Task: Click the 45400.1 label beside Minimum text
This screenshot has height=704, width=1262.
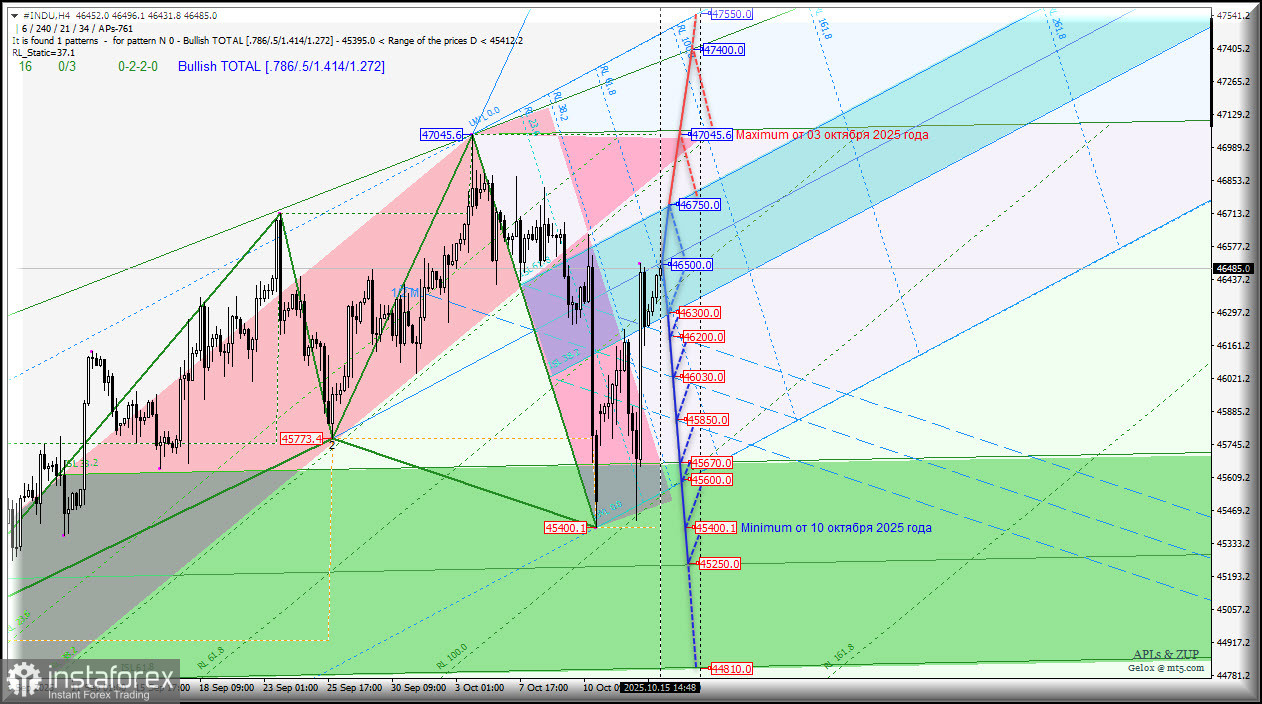Action: 716,527
